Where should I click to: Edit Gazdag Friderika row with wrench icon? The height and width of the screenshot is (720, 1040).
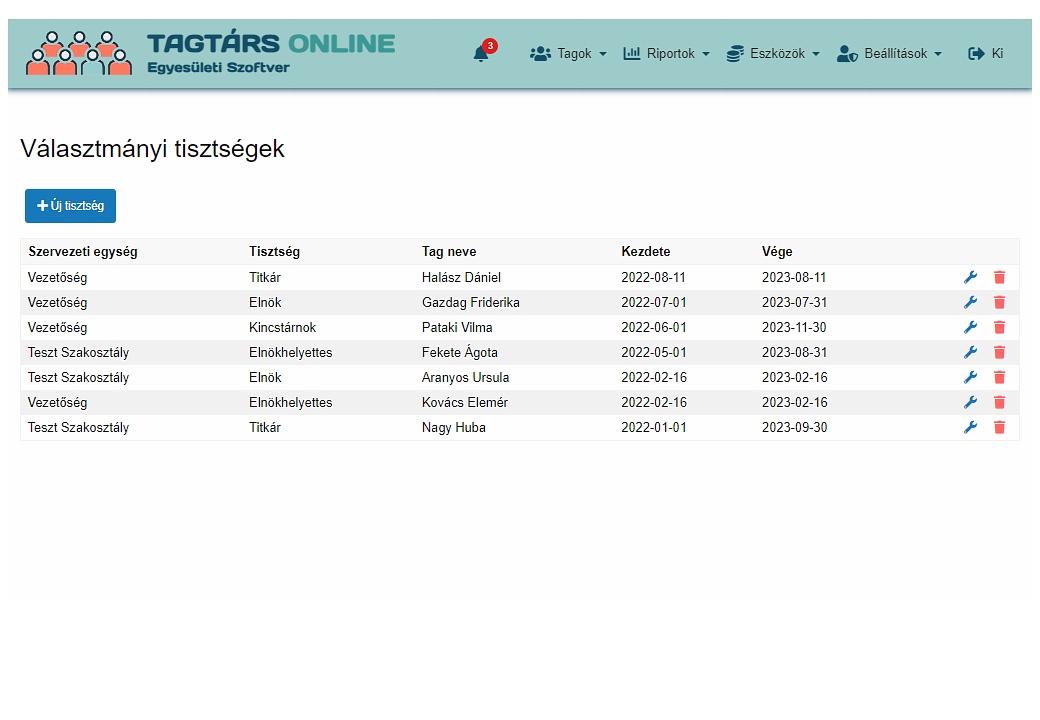pyautogui.click(x=970, y=302)
